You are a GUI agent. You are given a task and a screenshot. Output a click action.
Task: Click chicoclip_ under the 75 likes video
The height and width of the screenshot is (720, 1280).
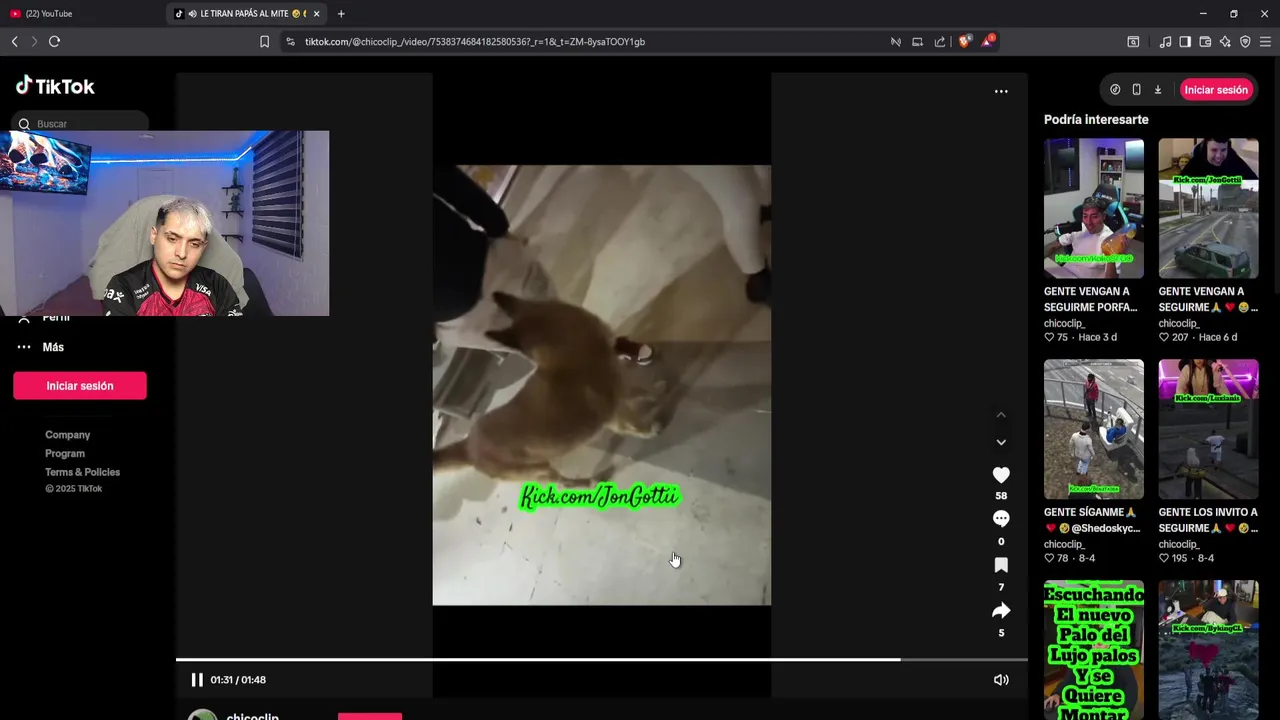pos(1064,324)
